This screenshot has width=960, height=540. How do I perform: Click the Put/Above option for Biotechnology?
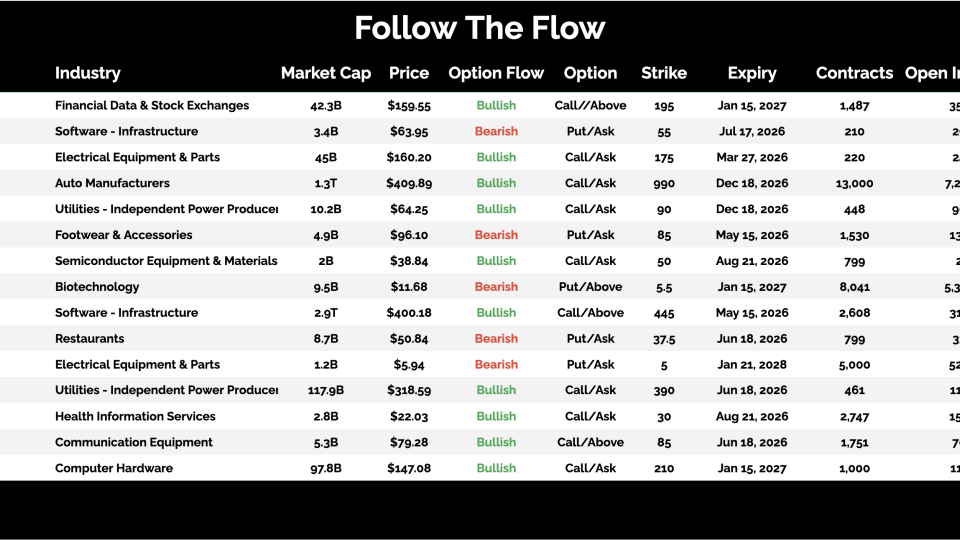point(590,287)
